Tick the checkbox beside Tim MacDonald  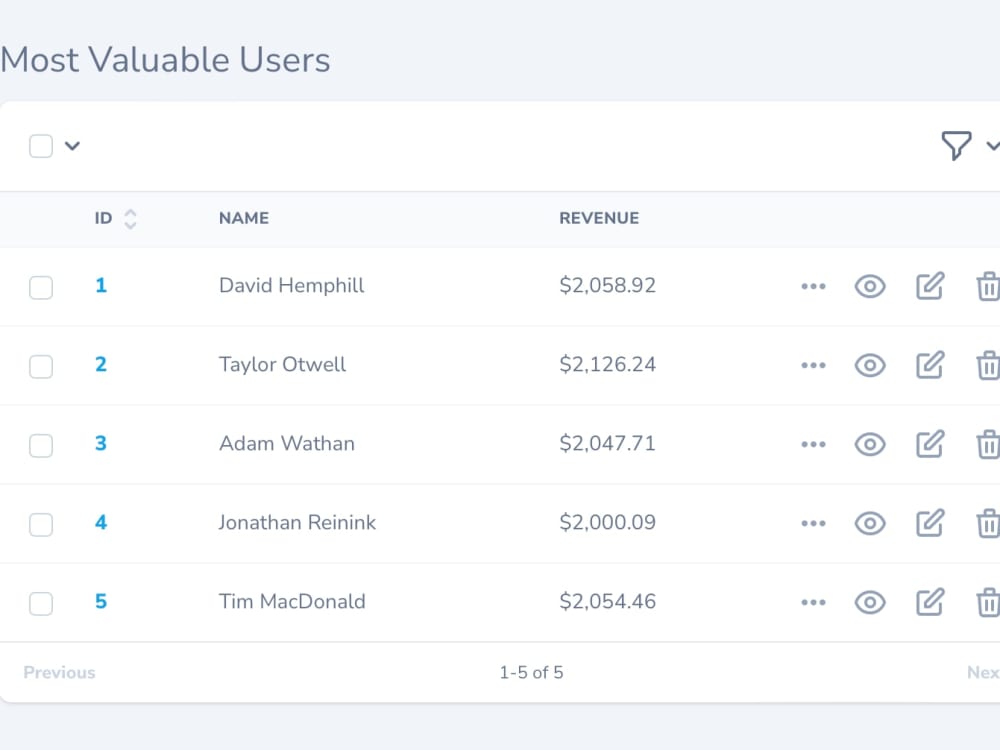41,603
